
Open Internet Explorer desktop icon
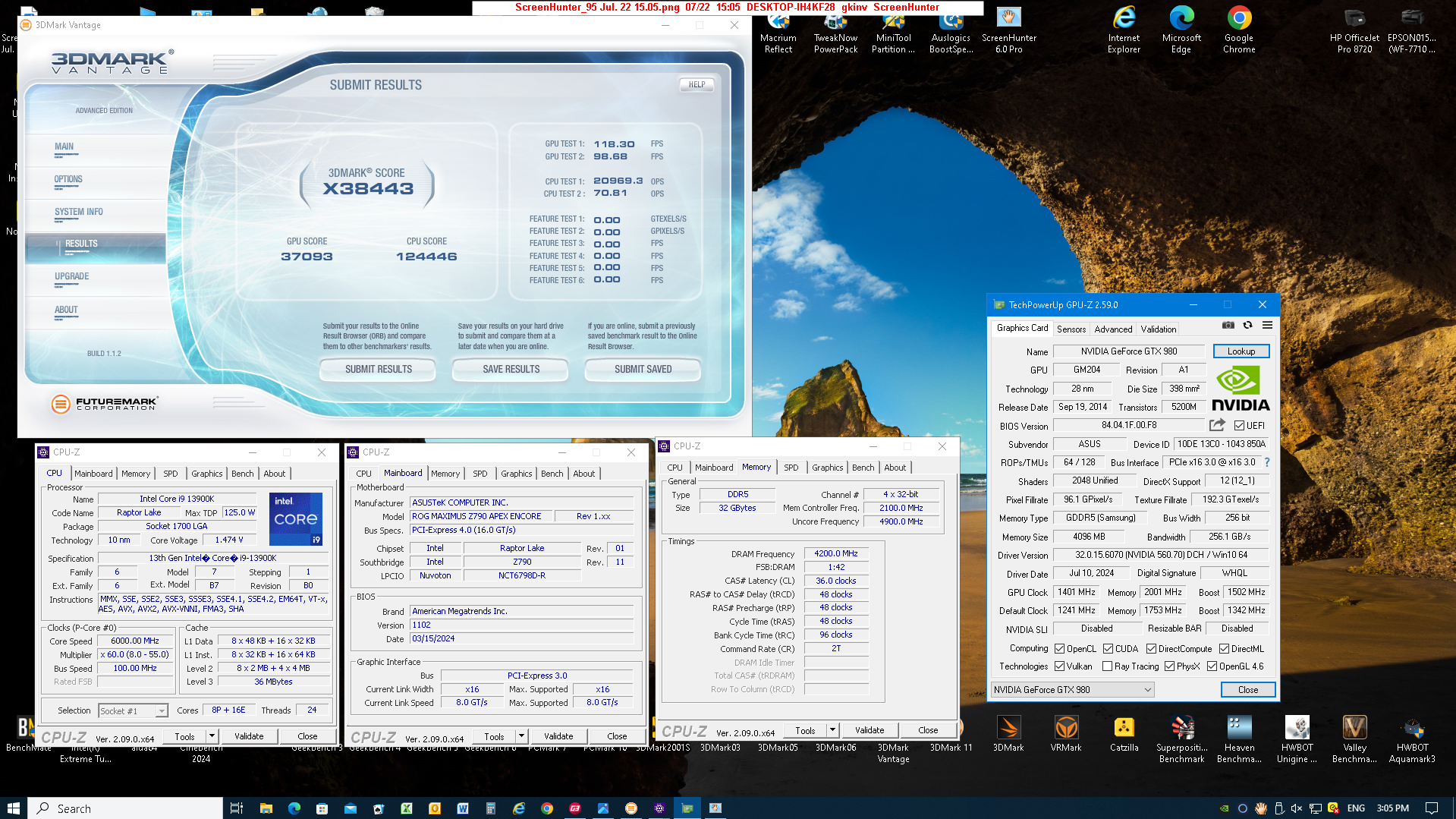(1124, 30)
